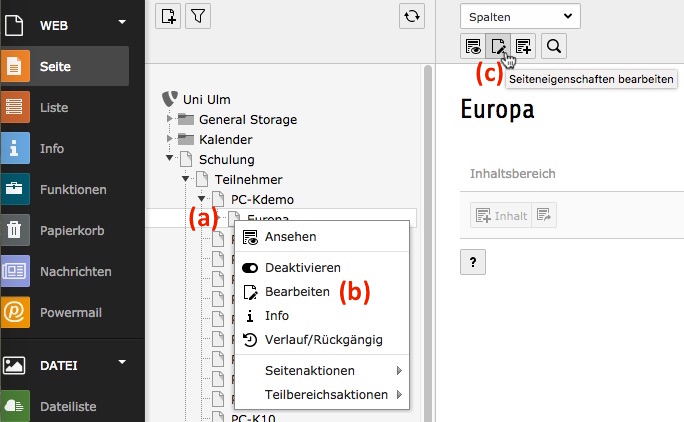Expand the General Storage tree node
This screenshot has width=684, height=422.
point(170,118)
